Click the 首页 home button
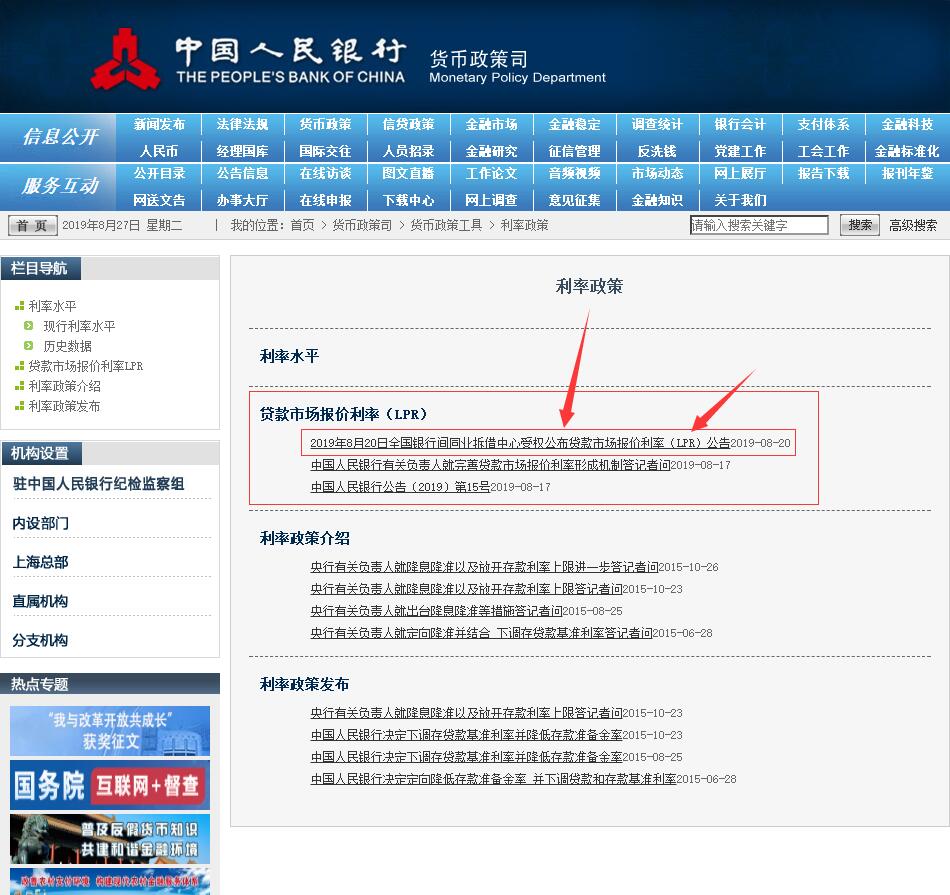 pos(32,226)
